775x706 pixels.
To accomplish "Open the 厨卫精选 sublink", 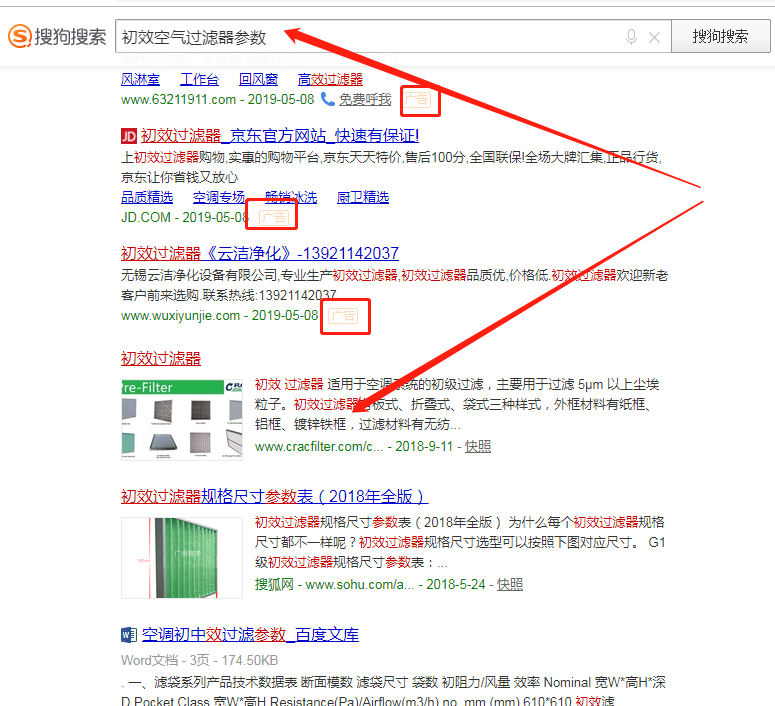I will click(x=363, y=197).
